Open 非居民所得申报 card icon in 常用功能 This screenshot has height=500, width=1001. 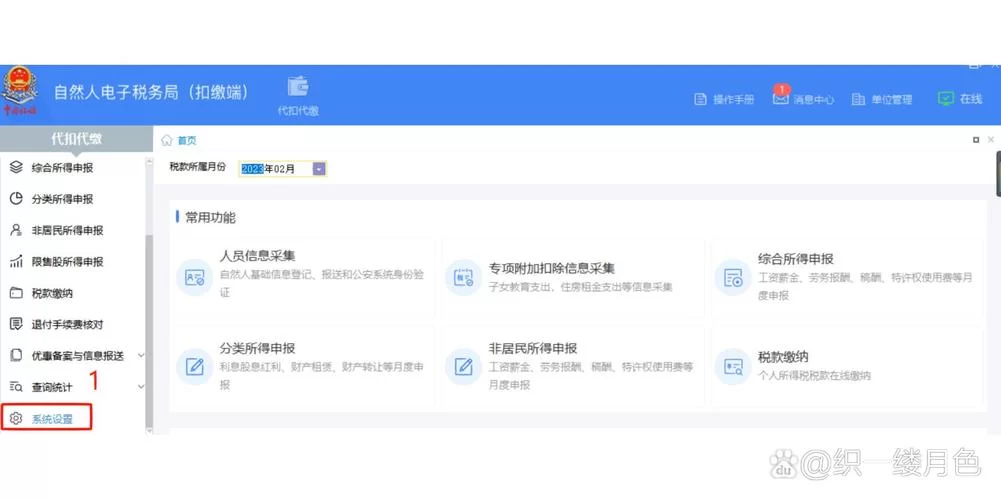(x=463, y=367)
